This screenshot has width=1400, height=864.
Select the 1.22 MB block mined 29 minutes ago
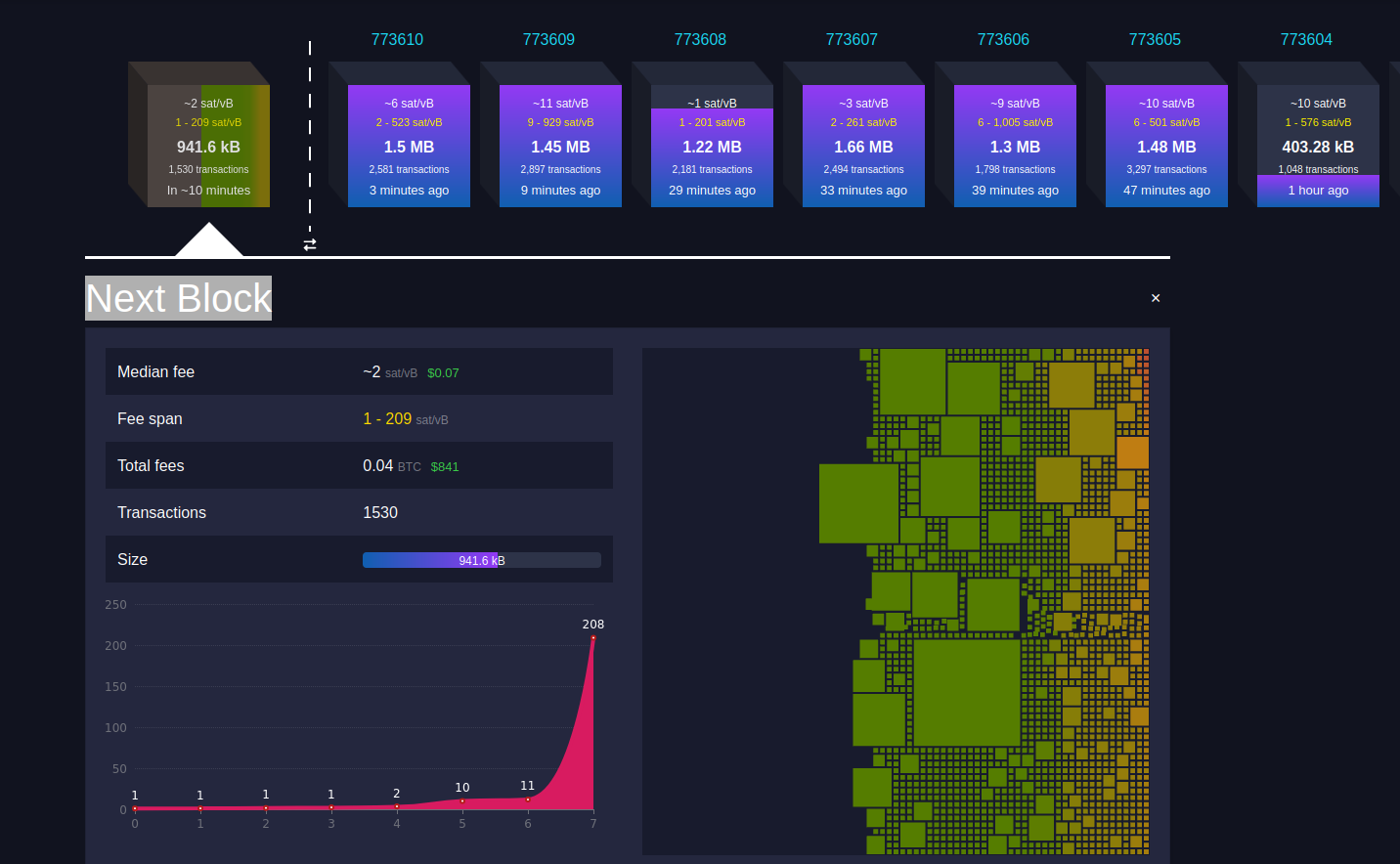[712, 146]
